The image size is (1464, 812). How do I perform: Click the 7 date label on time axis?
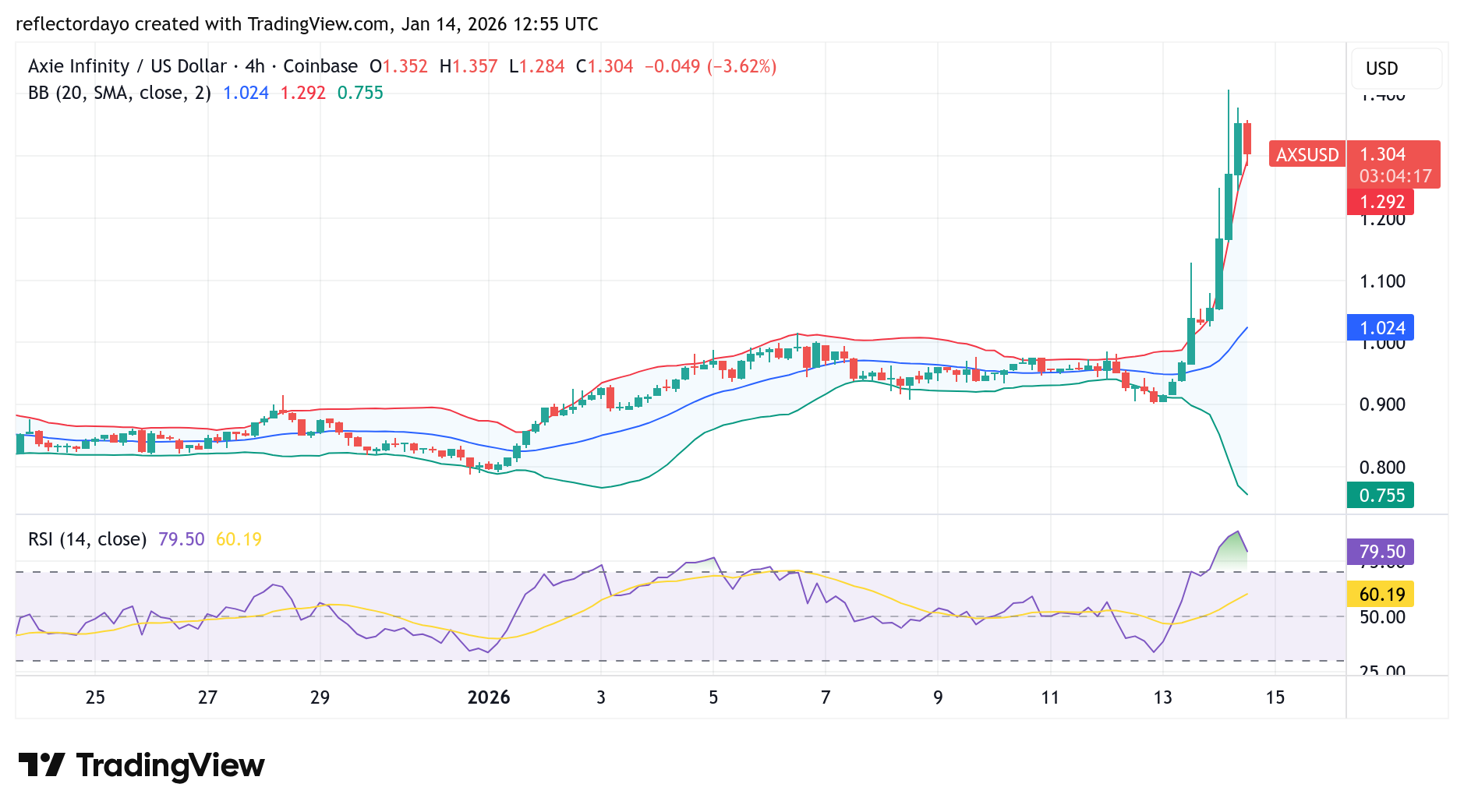click(826, 697)
